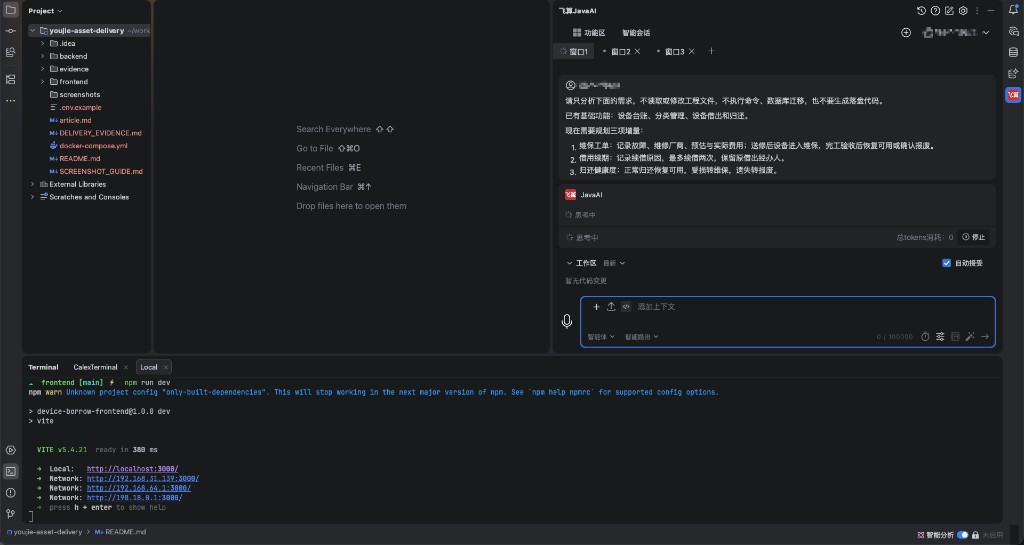Open the blurred account dropdown in JavaAI panel
Viewport: 1024px width, 545px height.
(x=956, y=33)
